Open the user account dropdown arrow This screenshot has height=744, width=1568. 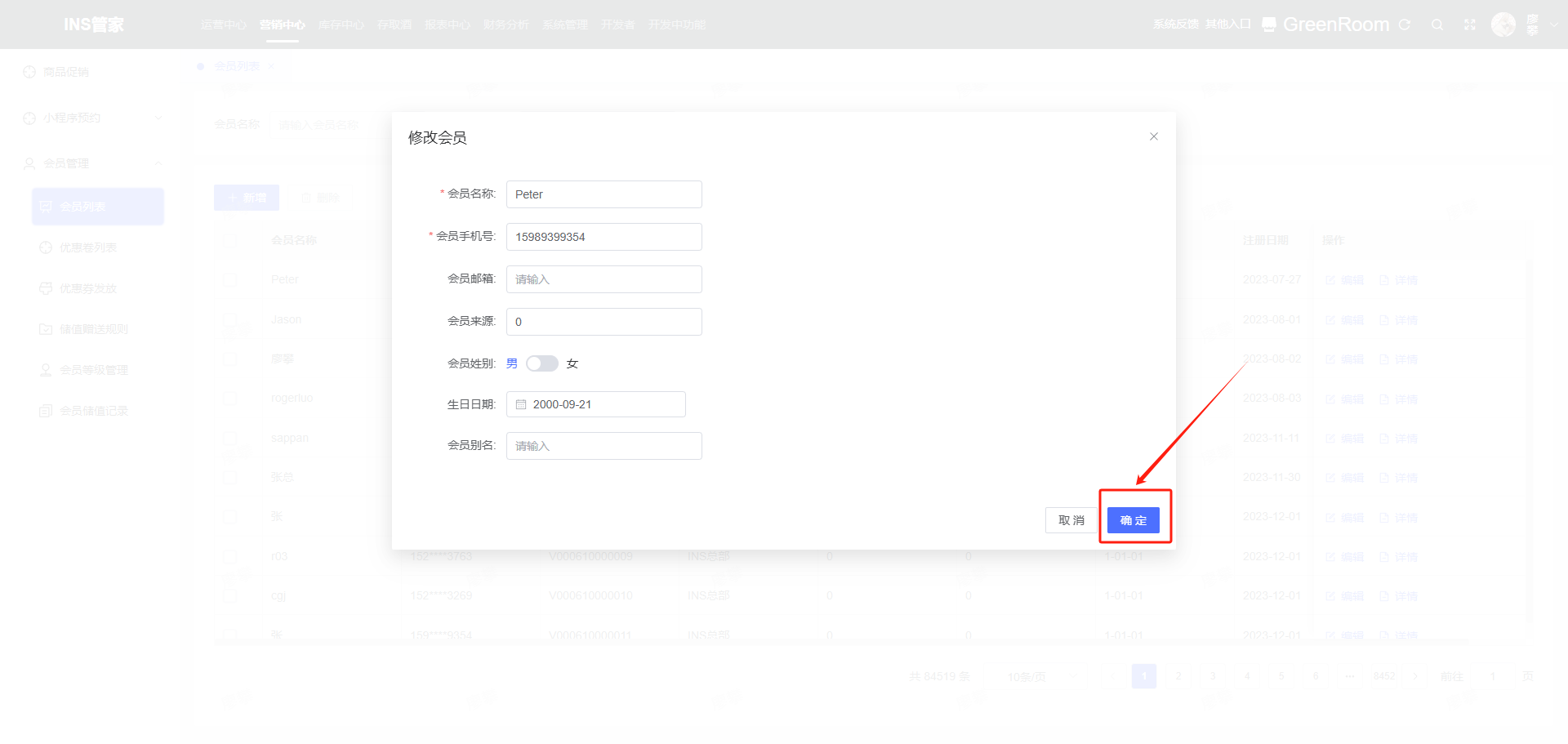tap(1554, 25)
